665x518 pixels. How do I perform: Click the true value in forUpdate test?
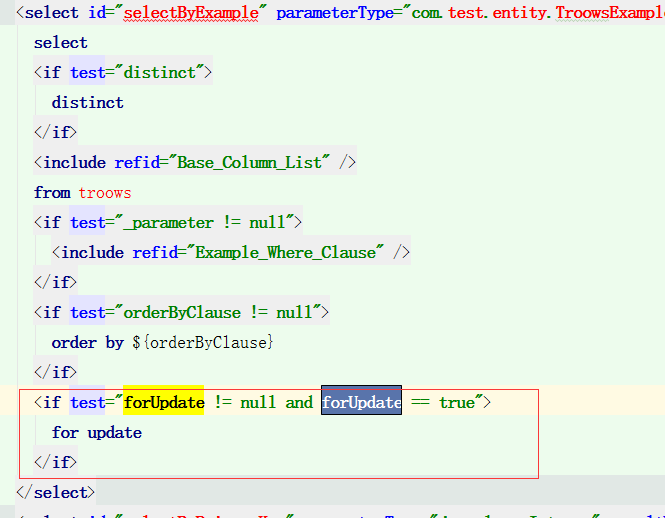tap(456, 402)
